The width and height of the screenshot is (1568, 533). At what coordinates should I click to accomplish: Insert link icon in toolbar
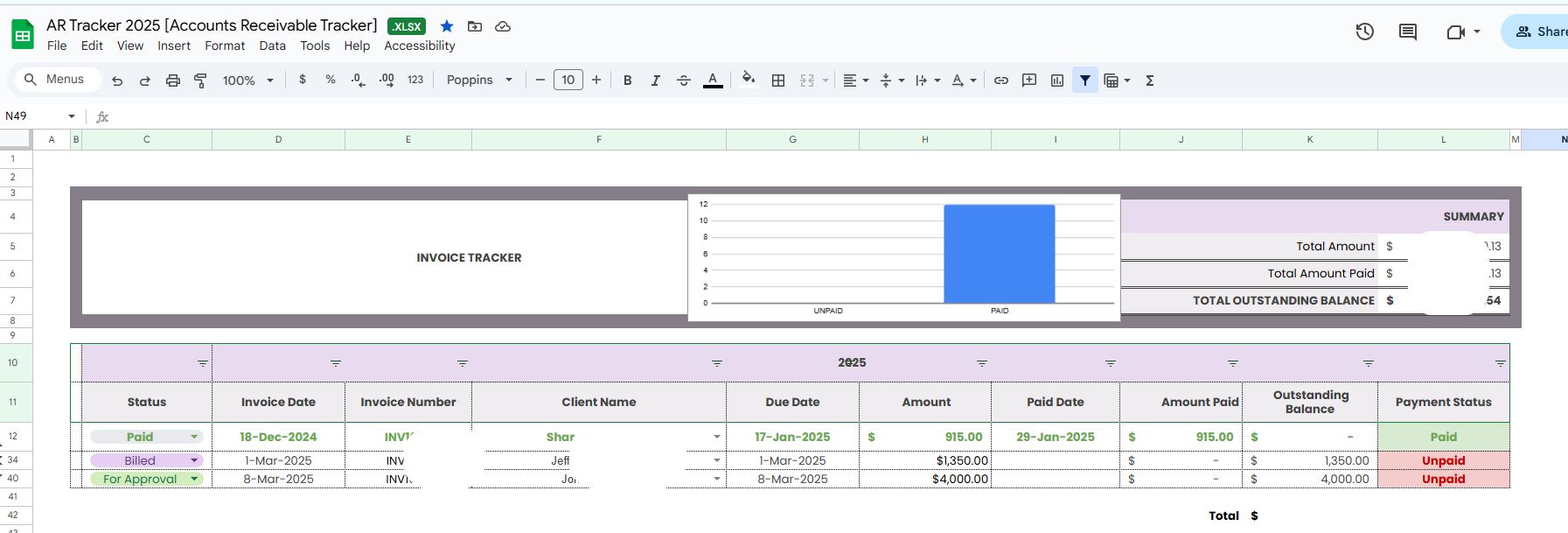[x=1001, y=81]
